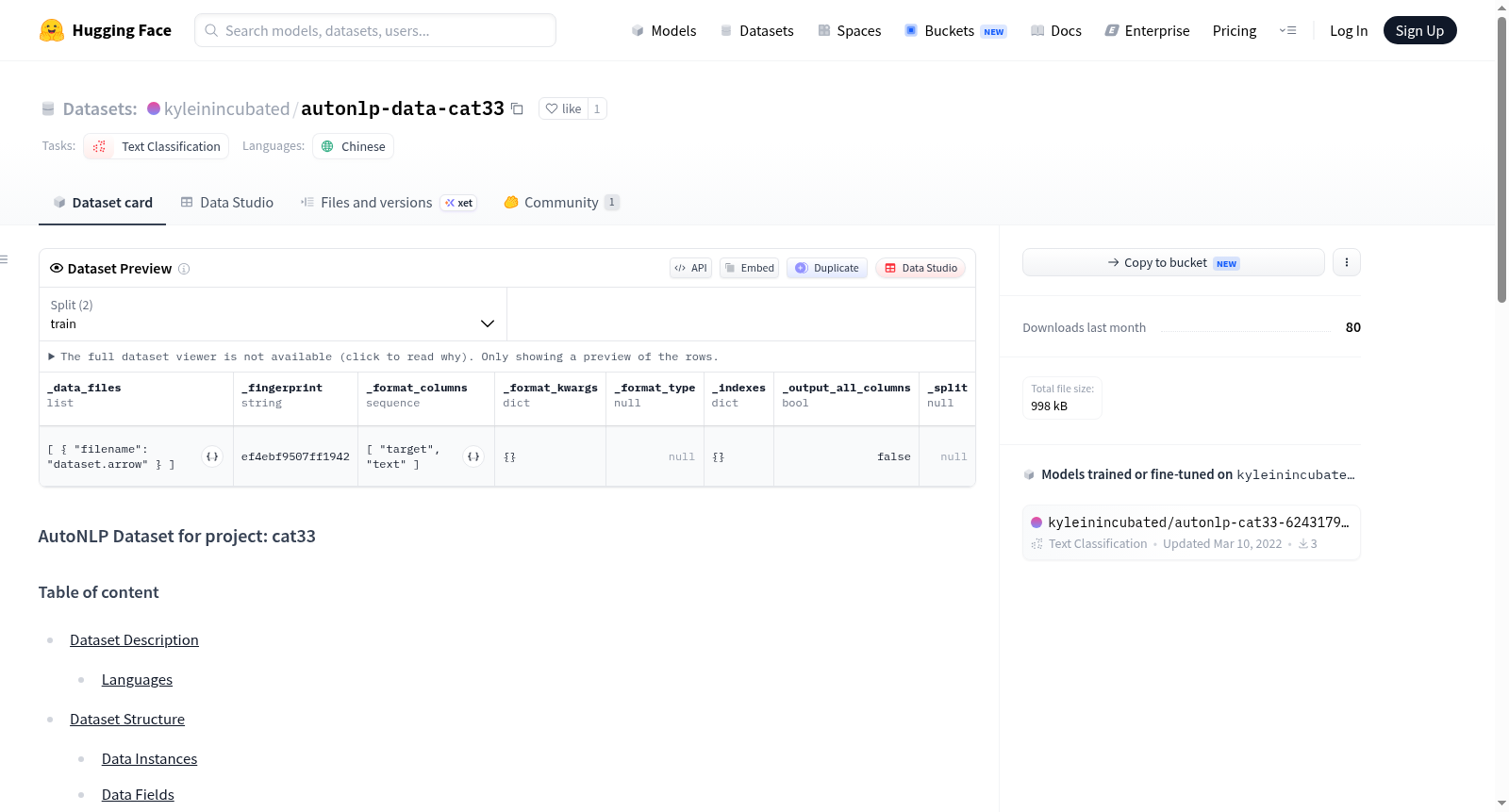
Task: Click the Duplicate button
Action: coord(827,268)
